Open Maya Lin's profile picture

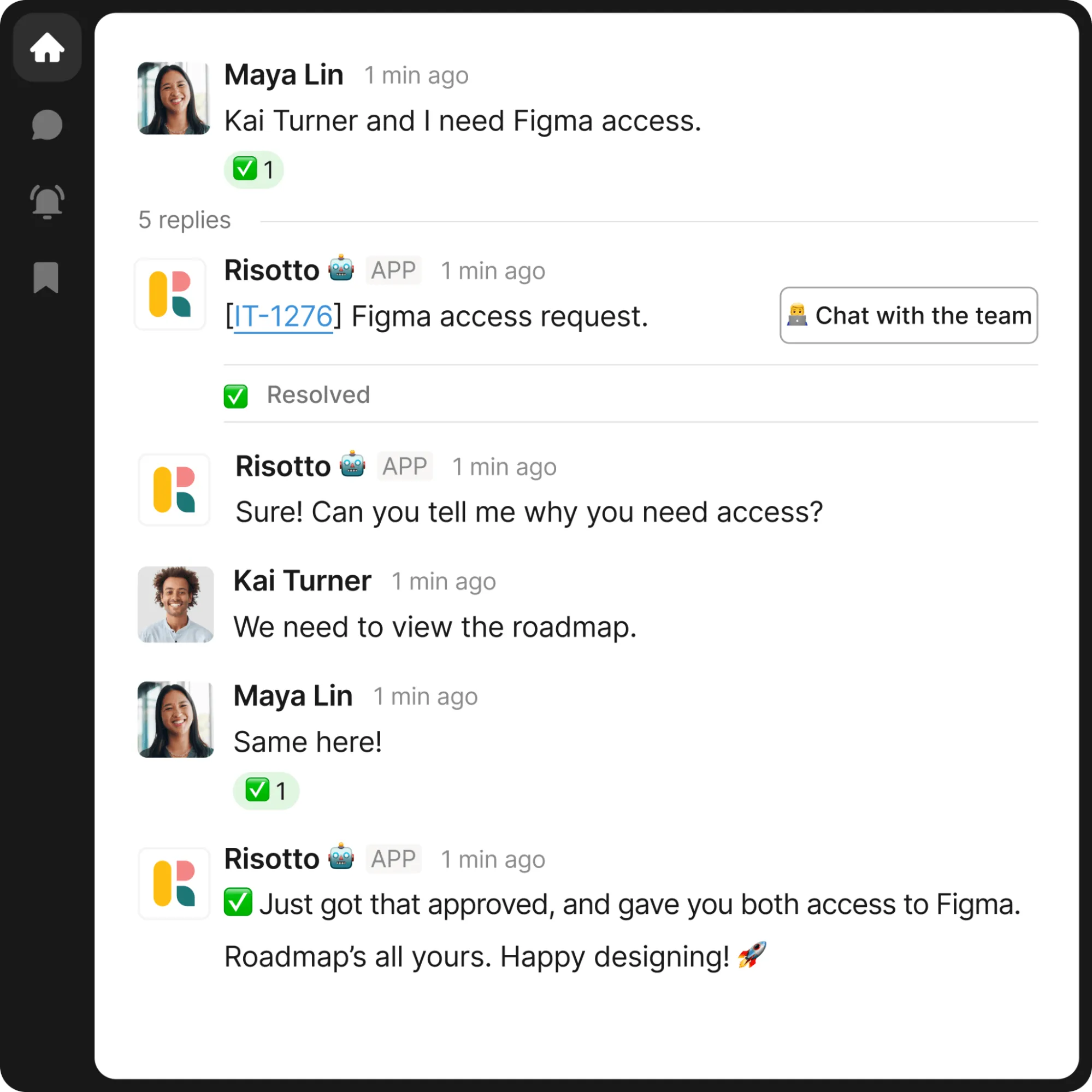click(x=174, y=98)
